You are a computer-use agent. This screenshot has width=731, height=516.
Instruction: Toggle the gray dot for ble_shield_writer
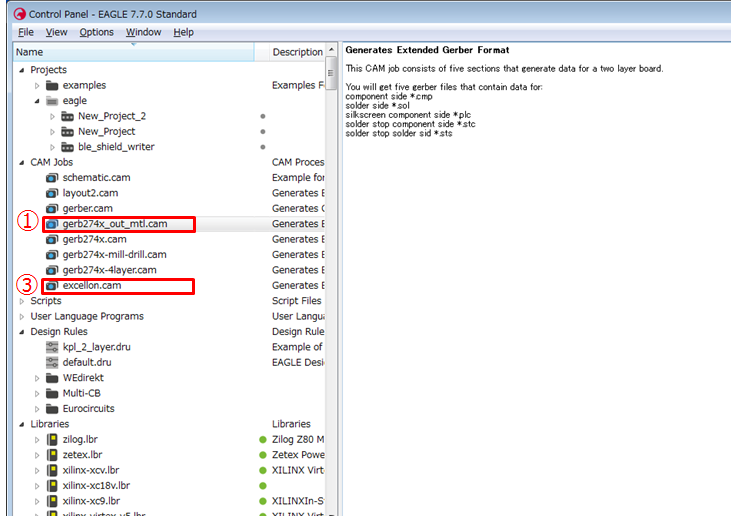263,147
